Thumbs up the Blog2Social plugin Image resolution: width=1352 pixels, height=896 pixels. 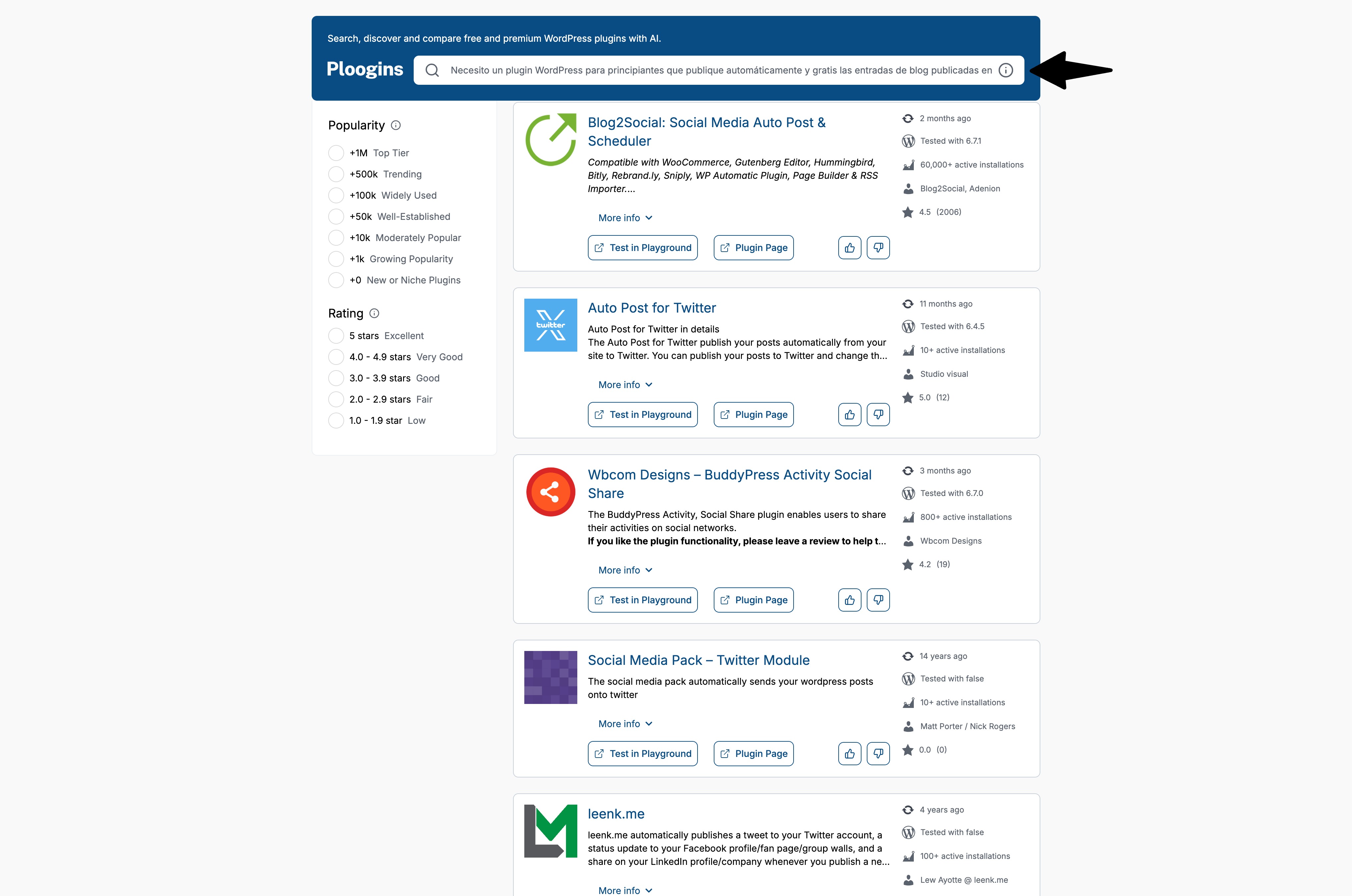click(849, 247)
